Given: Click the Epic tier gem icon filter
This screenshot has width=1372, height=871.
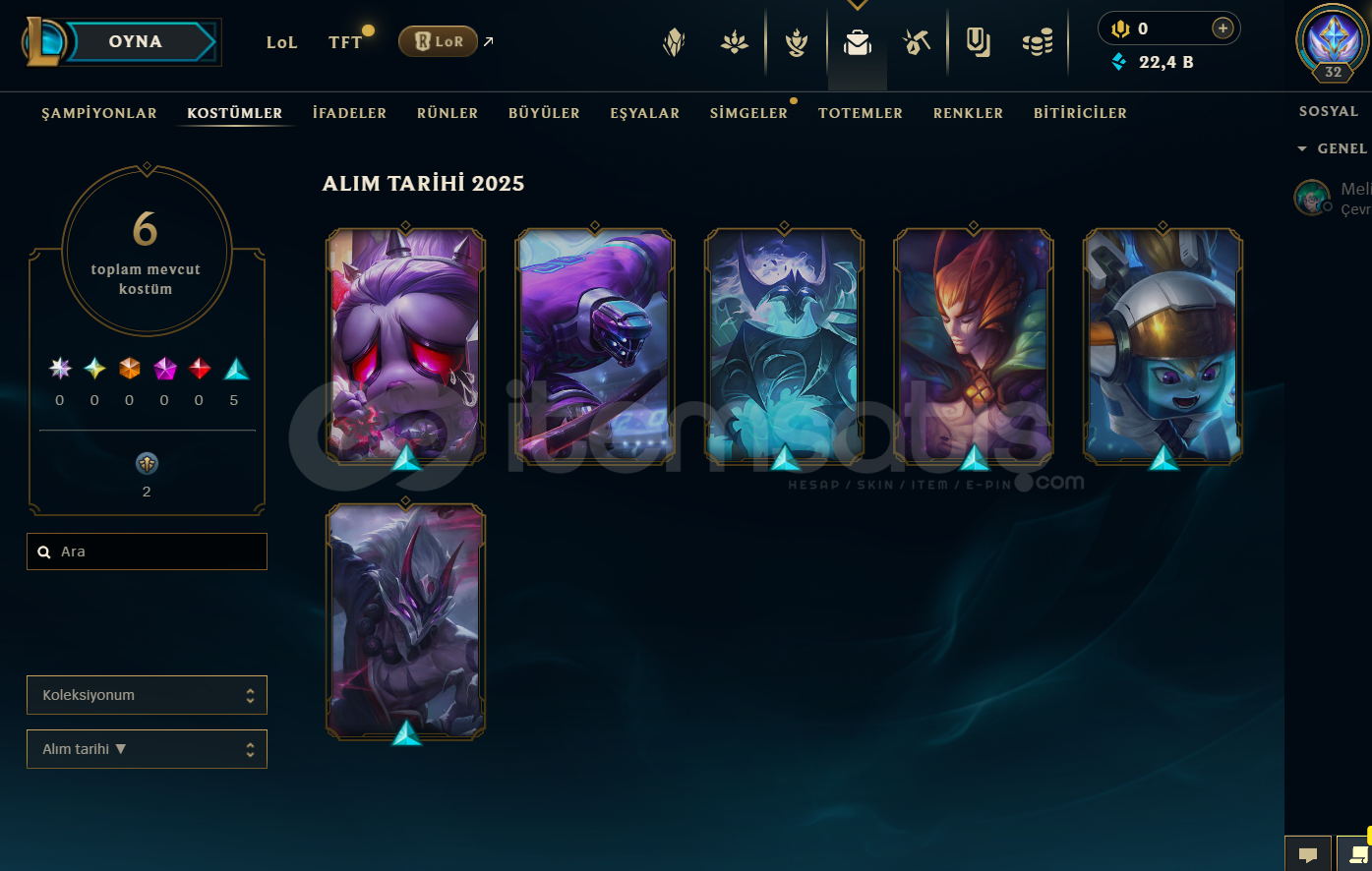Looking at the screenshot, I should pos(234,369).
